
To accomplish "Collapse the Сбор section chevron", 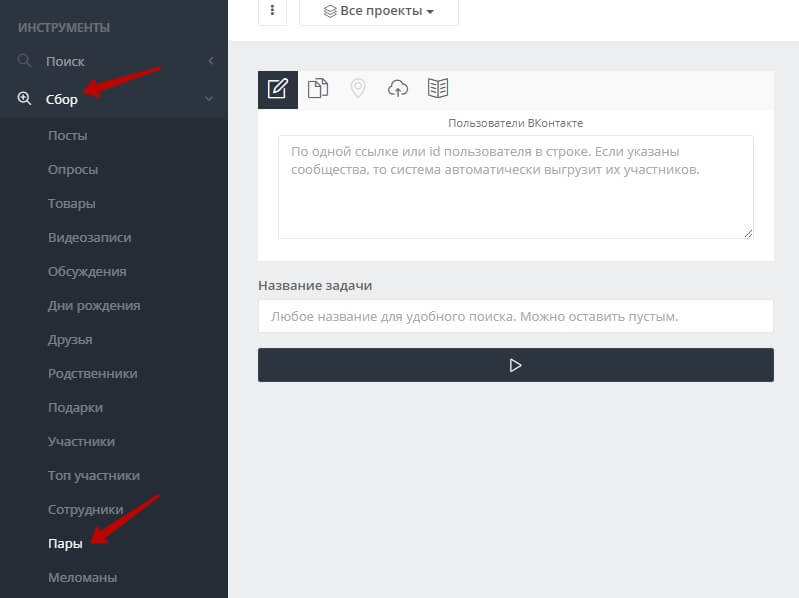I will tap(209, 99).
